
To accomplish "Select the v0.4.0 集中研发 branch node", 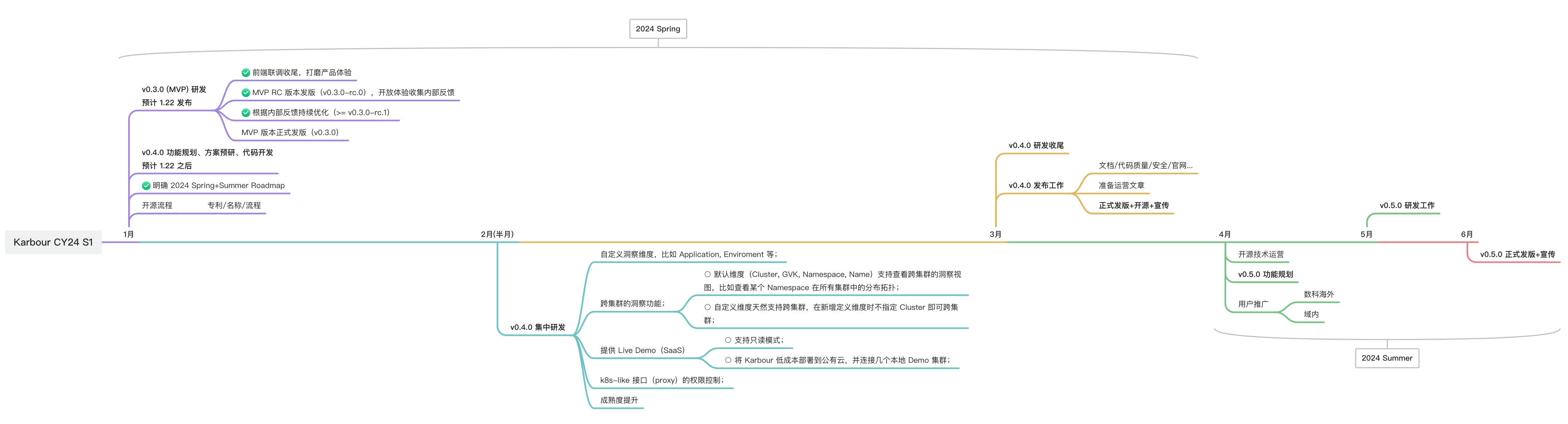I will 538,327.
